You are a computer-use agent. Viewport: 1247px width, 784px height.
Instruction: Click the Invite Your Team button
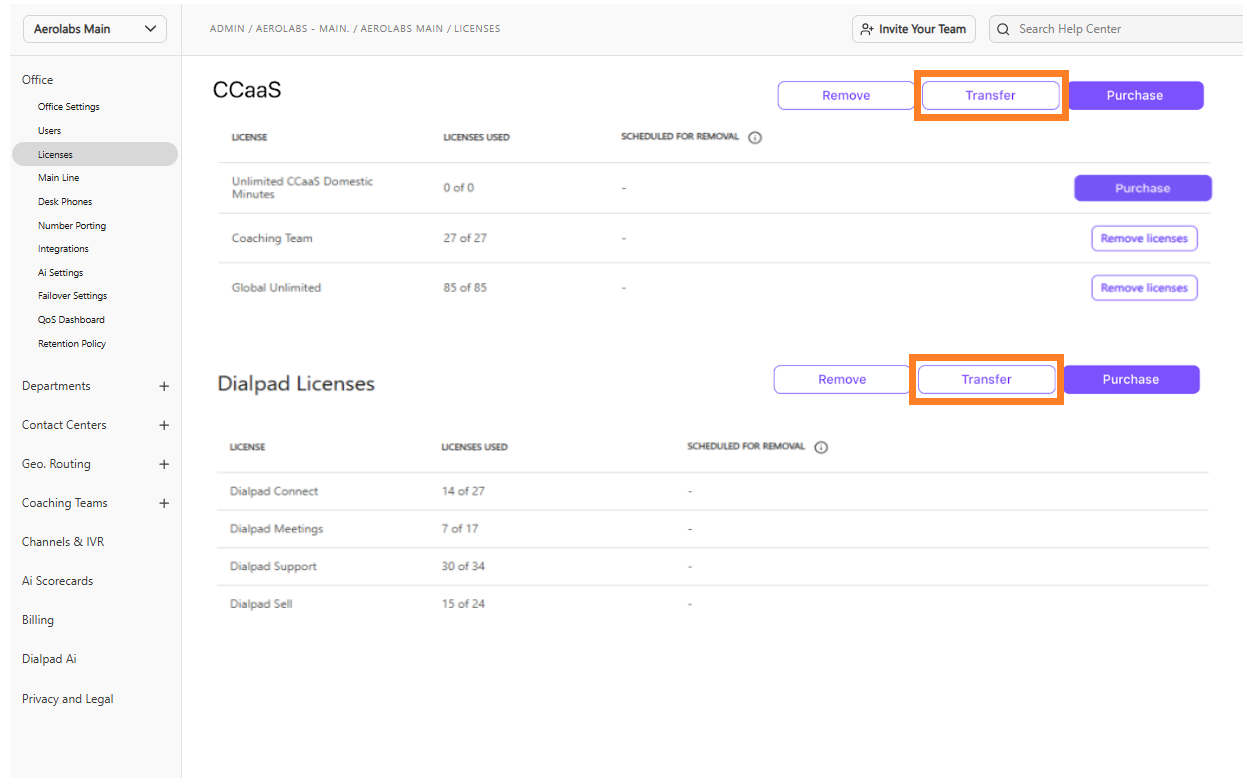914,29
